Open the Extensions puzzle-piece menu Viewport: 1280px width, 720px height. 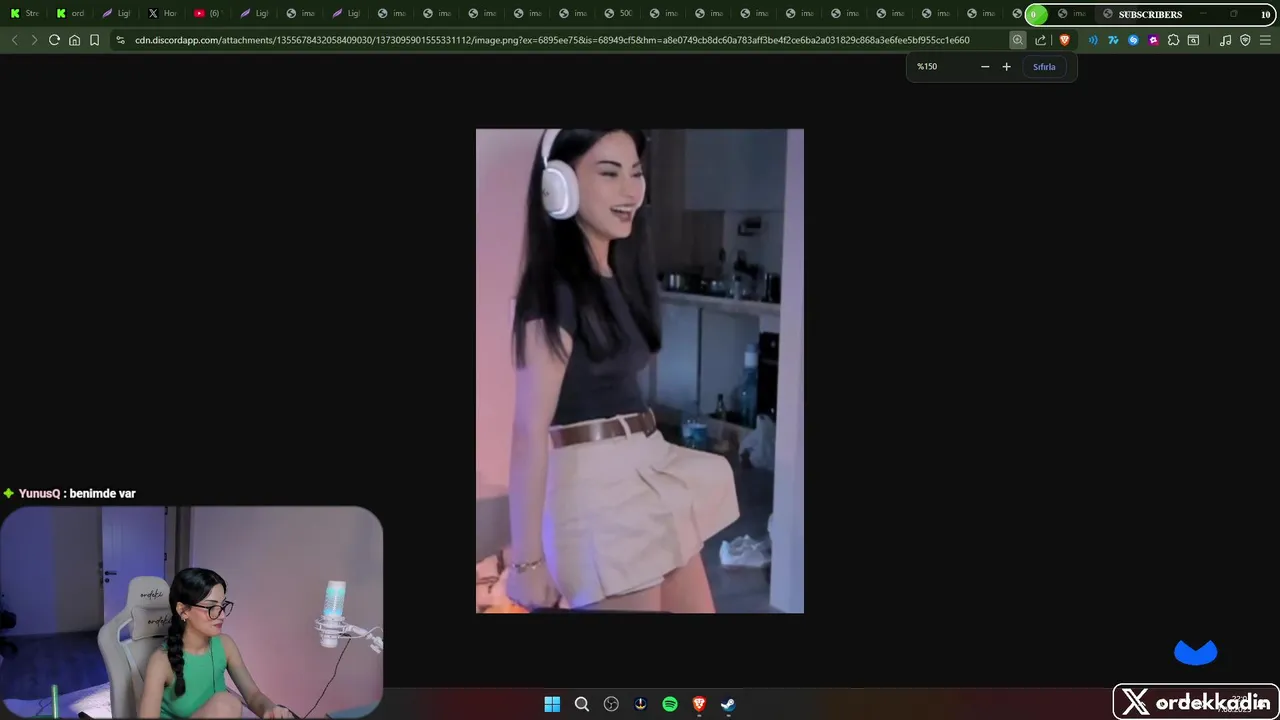point(1173,40)
